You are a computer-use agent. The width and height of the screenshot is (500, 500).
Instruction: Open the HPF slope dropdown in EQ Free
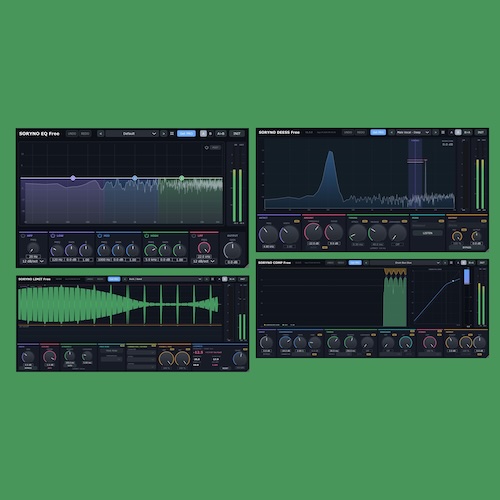33,261
